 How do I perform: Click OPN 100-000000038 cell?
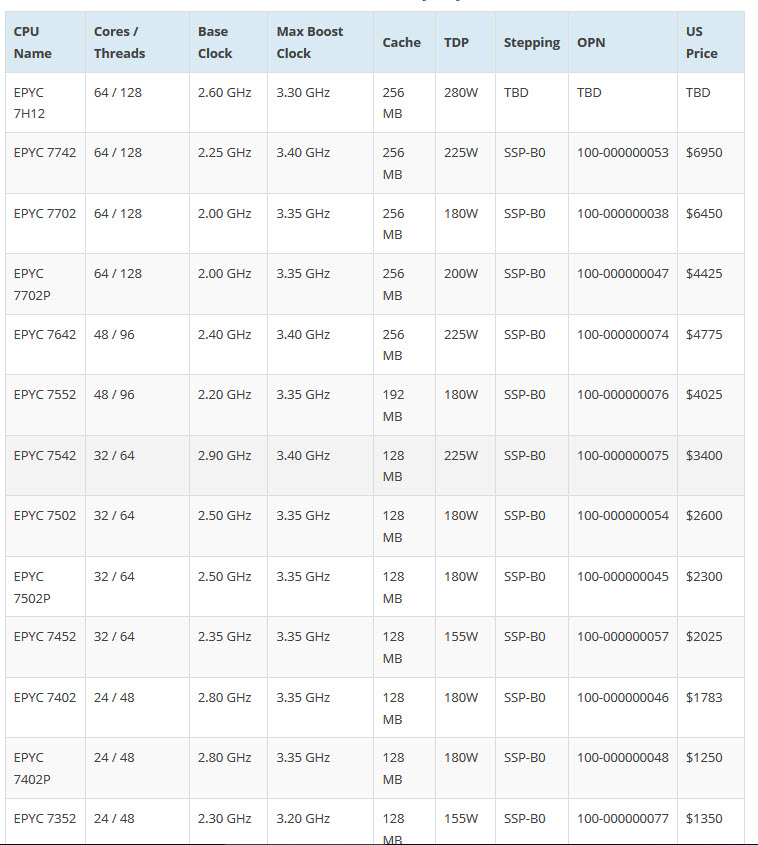point(623,224)
